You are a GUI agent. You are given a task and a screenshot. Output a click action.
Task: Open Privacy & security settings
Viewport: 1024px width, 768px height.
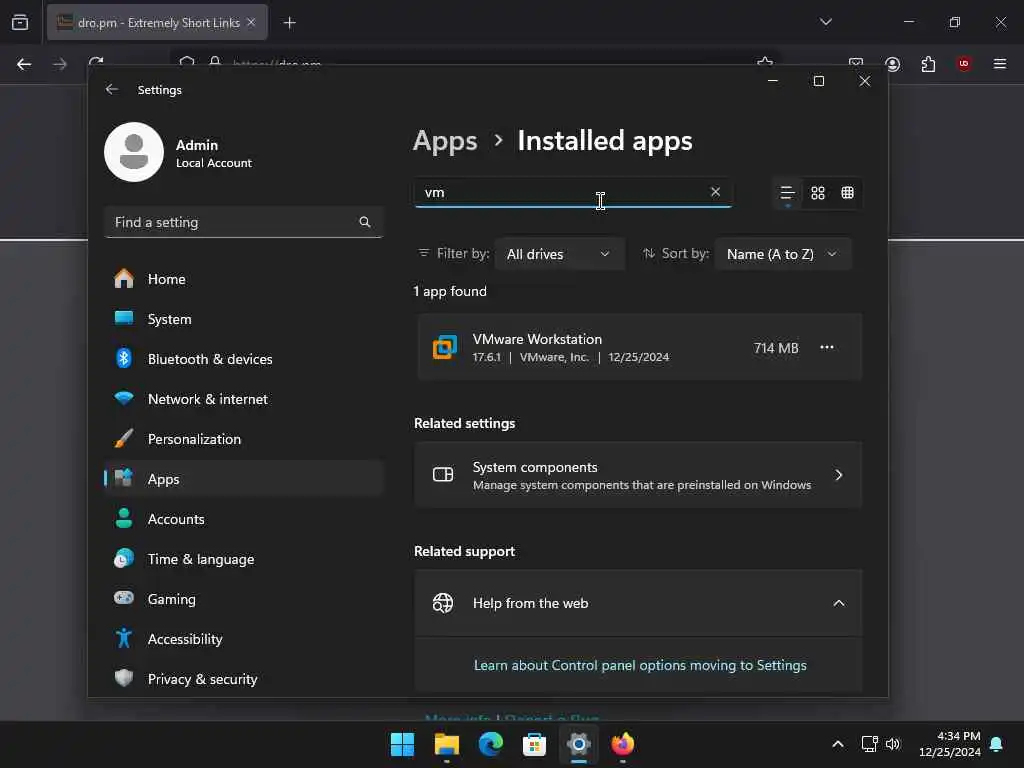(x=243, y=679)
